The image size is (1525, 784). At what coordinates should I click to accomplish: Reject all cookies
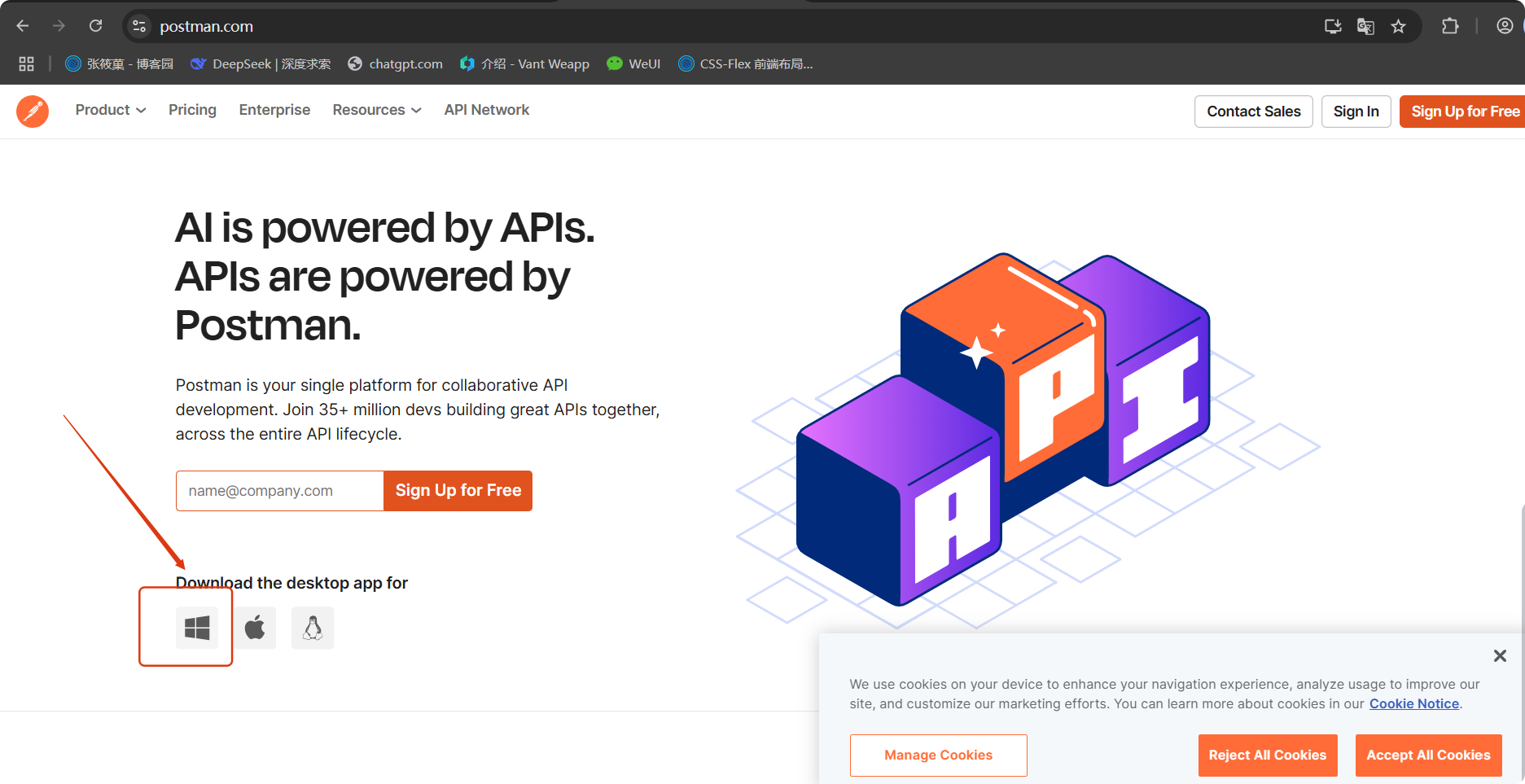(1268, 756)
